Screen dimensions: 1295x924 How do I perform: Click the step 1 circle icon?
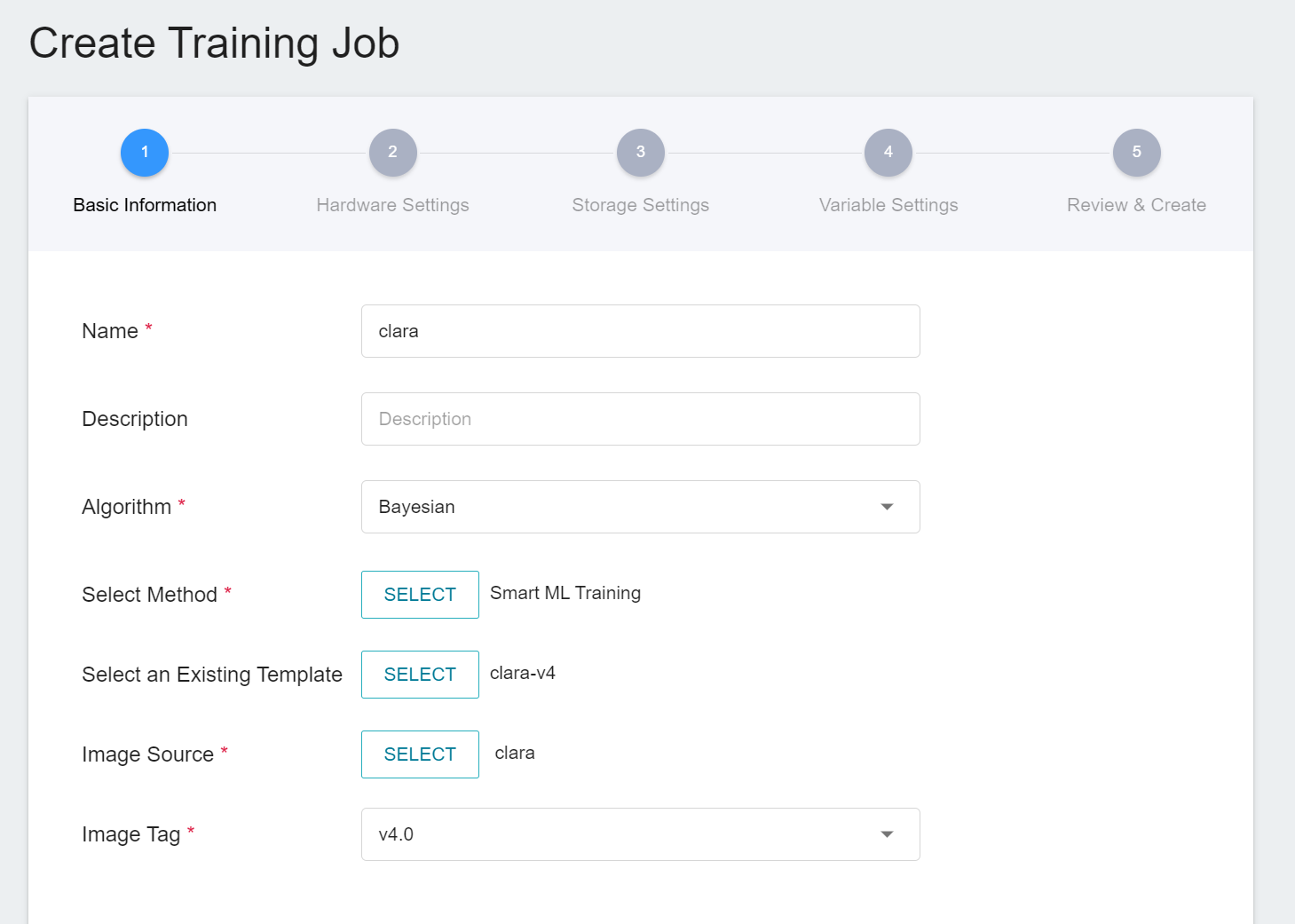pos(145,153)
